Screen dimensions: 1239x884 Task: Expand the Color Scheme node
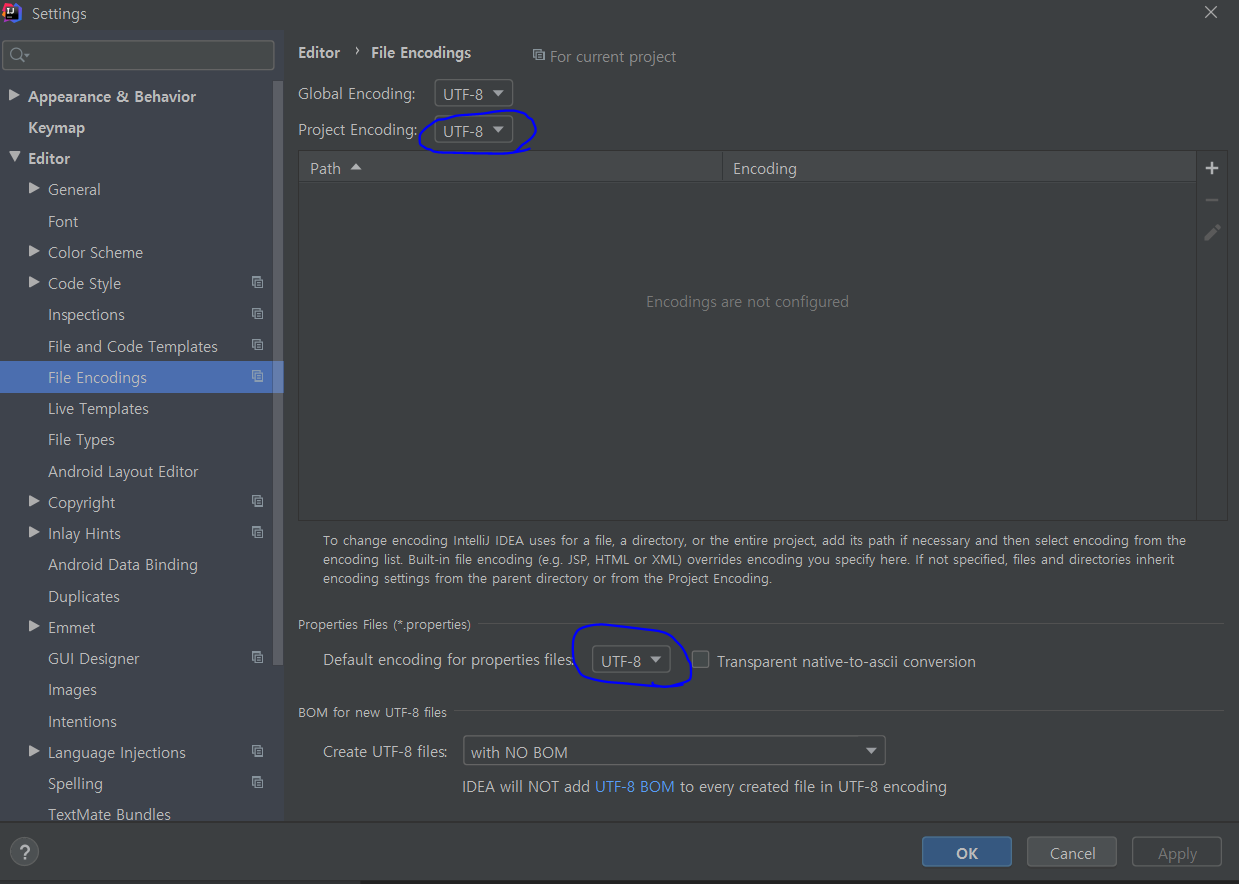(x=35, y=252)
